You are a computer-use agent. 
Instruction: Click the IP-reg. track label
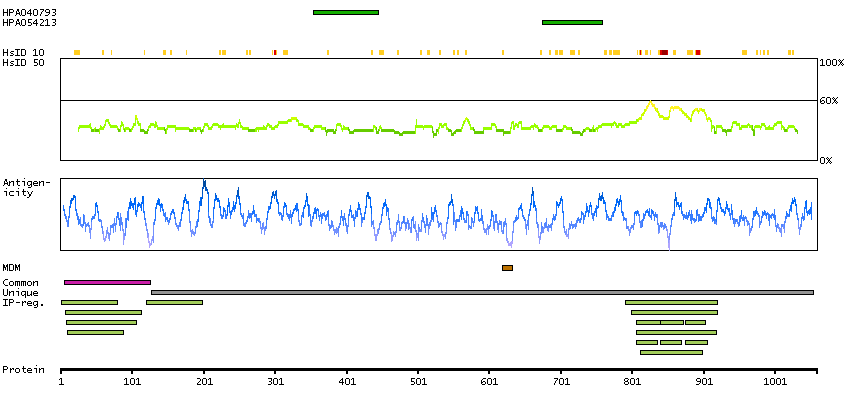pyautogui.click(x=23, y=302)
